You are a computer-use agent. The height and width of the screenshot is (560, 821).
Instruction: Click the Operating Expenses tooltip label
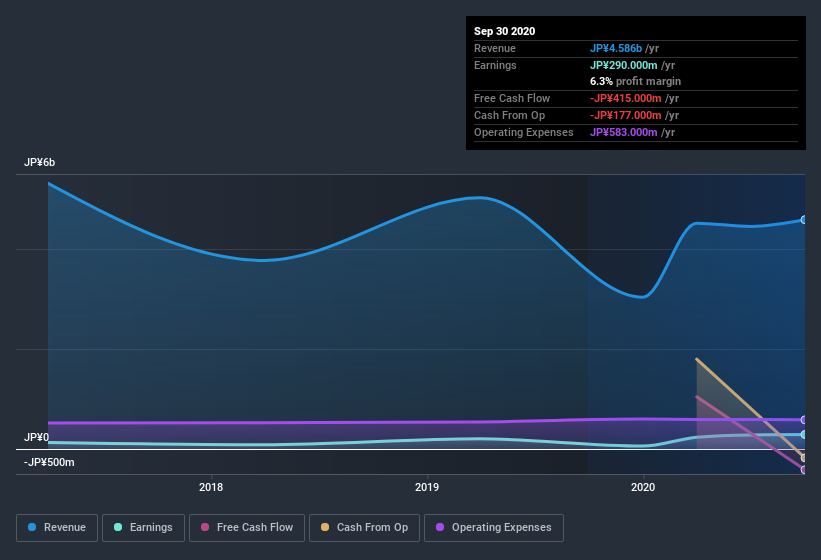tap(524, 132)
